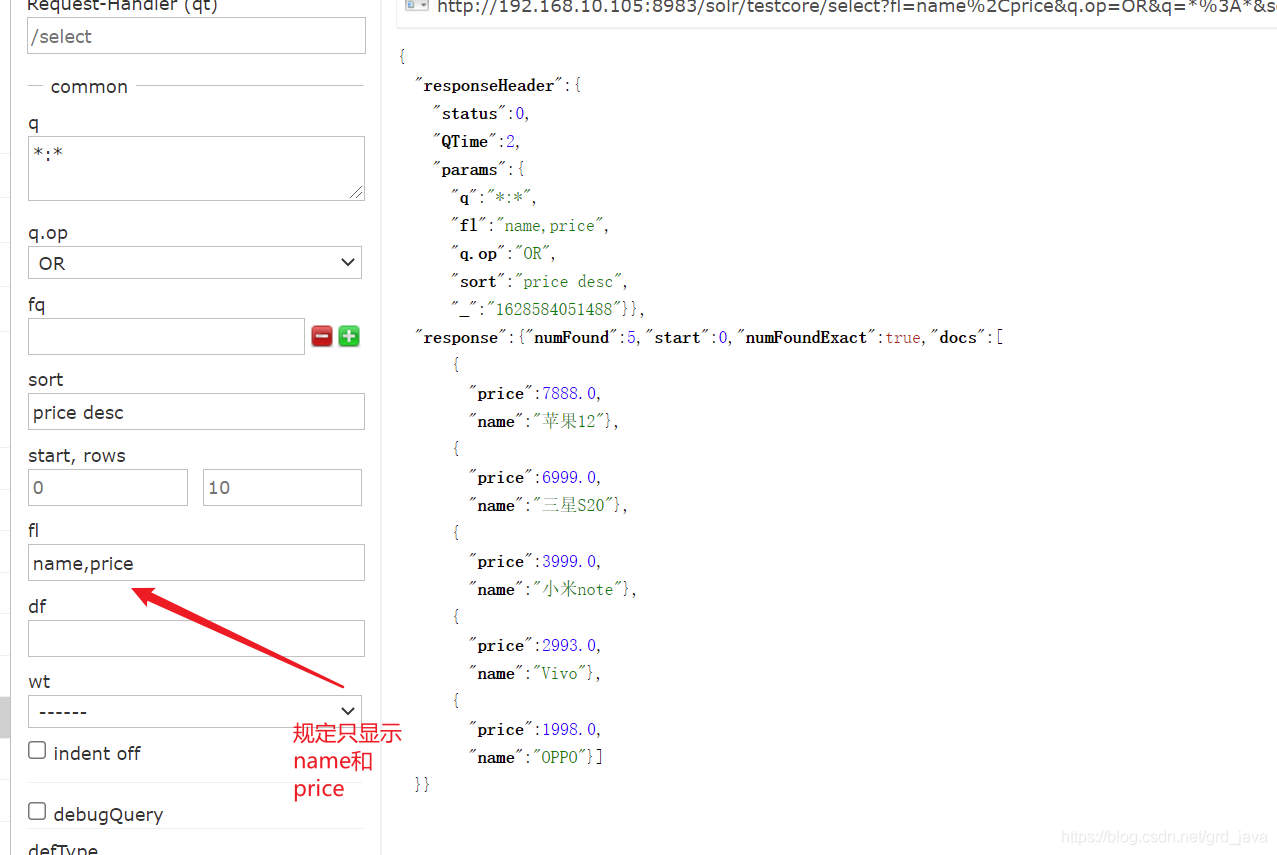The height and width of the screenshot is (855, 1277).
Task: Select the "sort":"price desc" params line
Action: (539, 281)
